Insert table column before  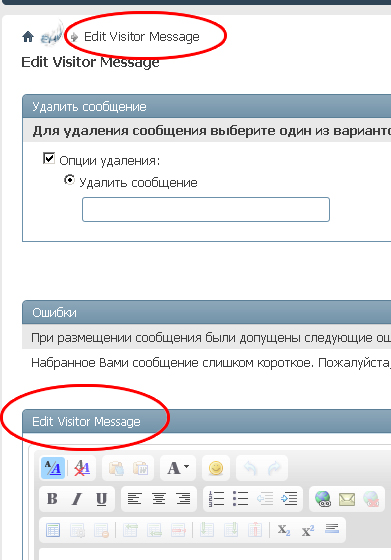(207, 530)
